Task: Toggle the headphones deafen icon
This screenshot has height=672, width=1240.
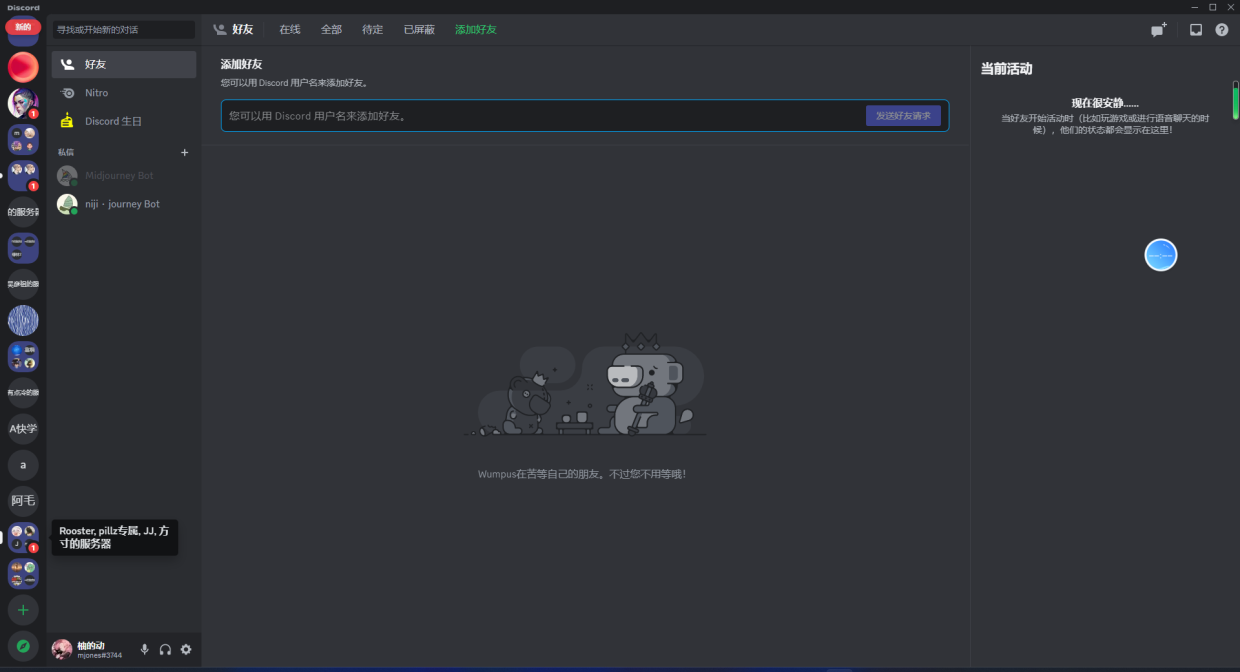Action: 165,650
